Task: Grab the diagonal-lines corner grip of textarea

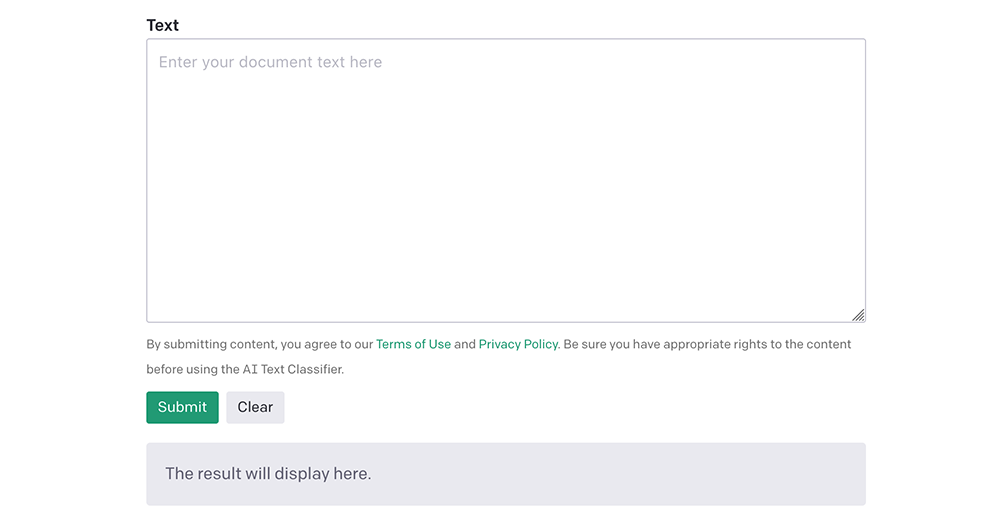Action: pyautogui.click(x=858, y=315)
